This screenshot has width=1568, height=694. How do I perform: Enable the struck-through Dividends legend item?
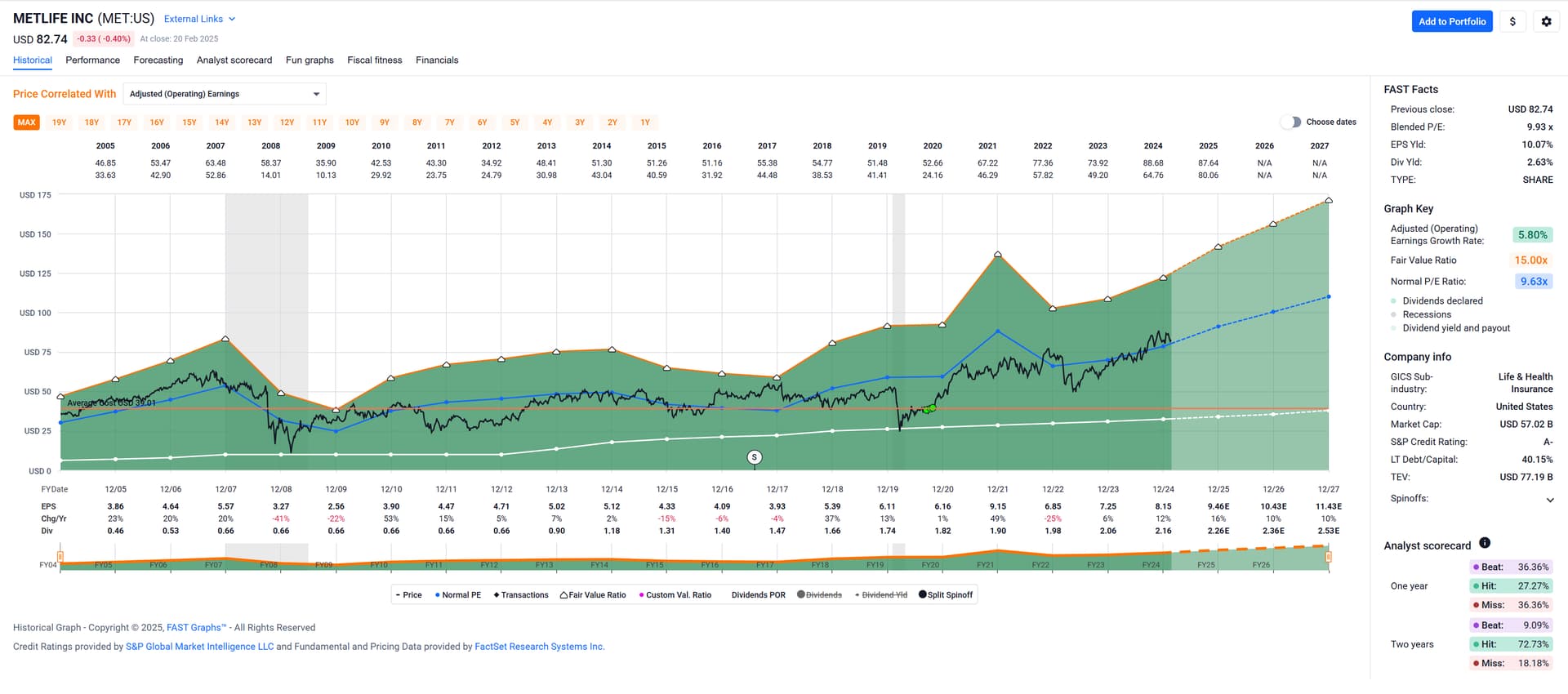click(x=819, y=595)
